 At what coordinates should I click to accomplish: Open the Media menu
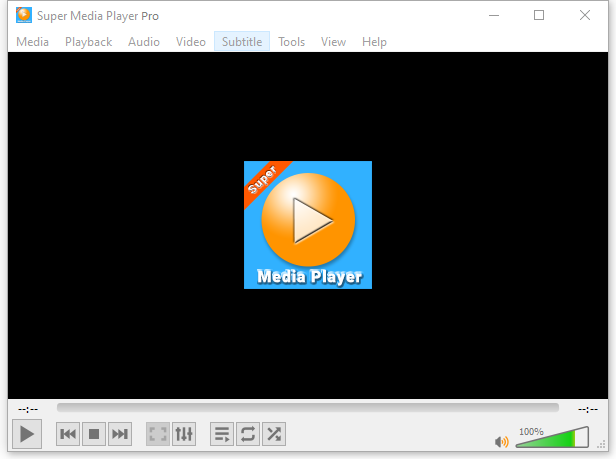(x=33, y=42)
